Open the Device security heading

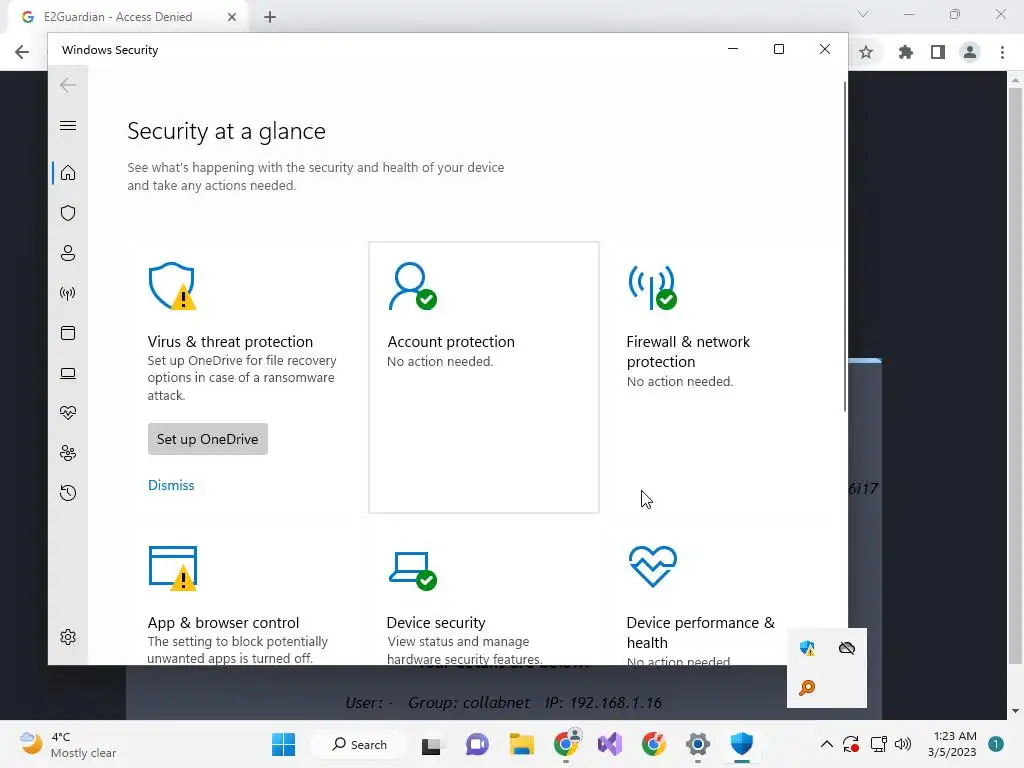[x=436, y=622]
